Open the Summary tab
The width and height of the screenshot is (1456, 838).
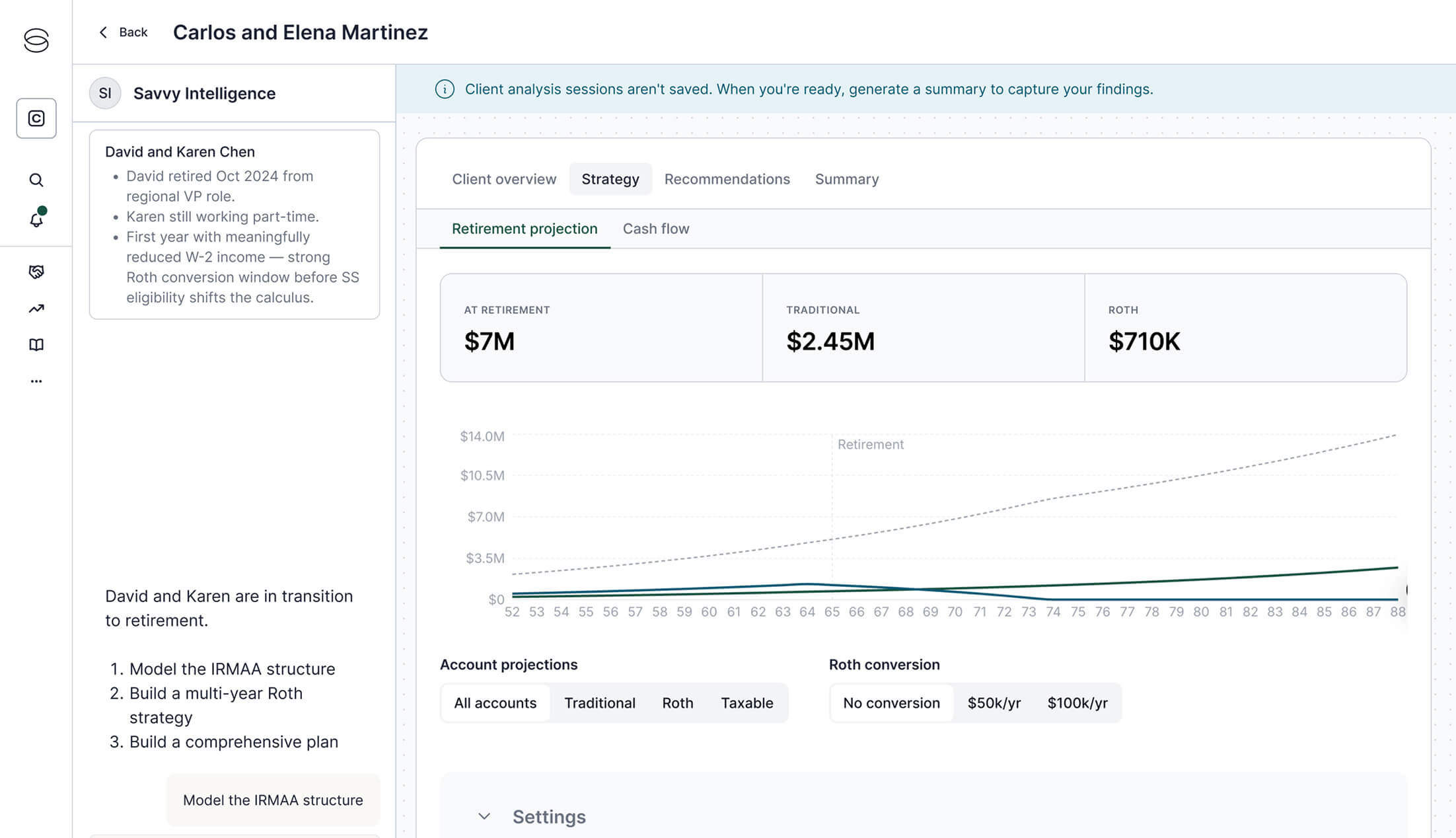click(846, 179)
